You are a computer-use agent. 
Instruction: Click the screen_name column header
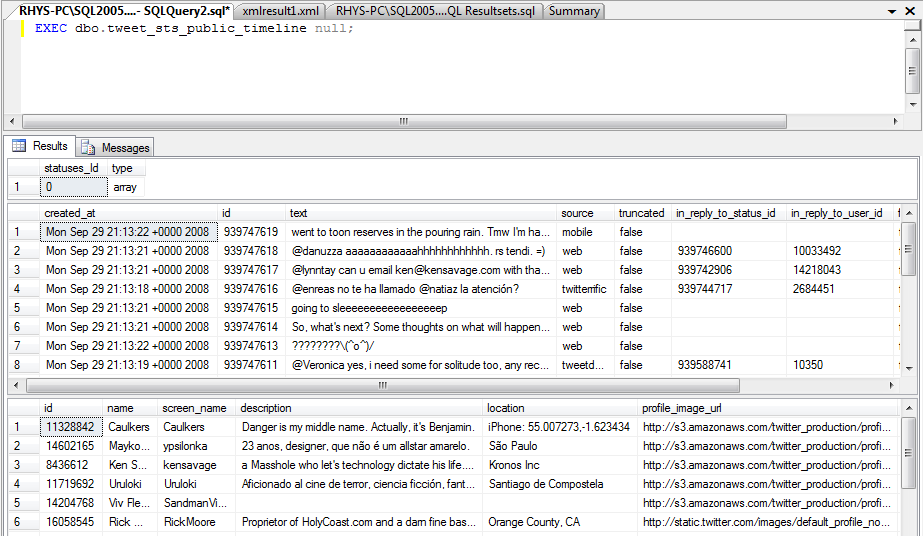pyautogui.click(x=196, y=408)
